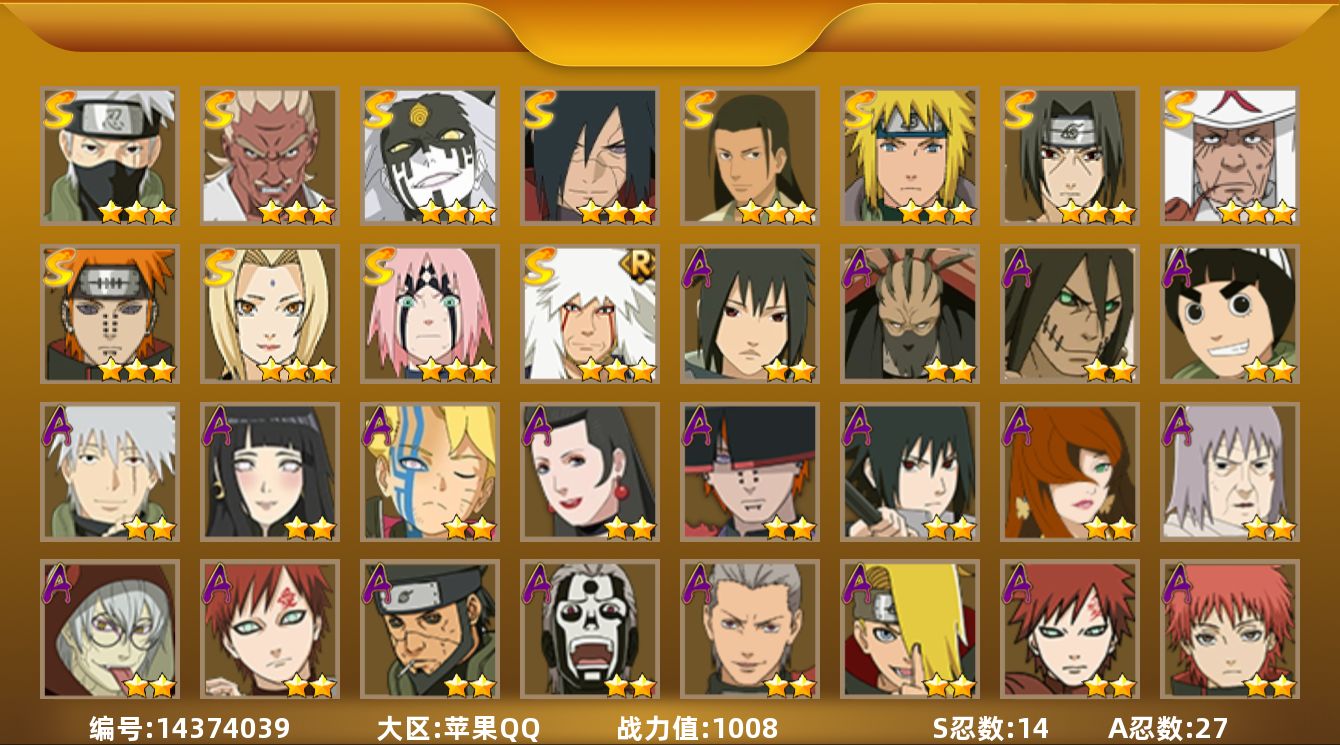
Task: Click the 大区:苹果QQ server label
Action: point(458,728)
